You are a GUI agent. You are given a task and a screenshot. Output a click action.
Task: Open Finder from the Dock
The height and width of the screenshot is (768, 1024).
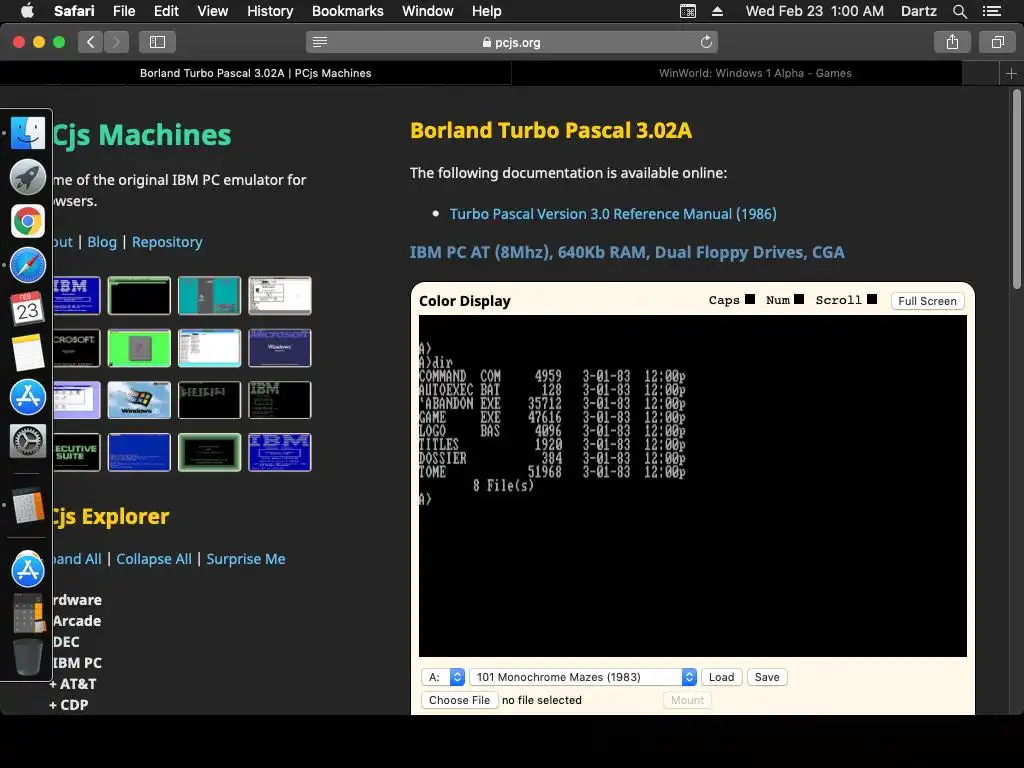pos(27,133)
